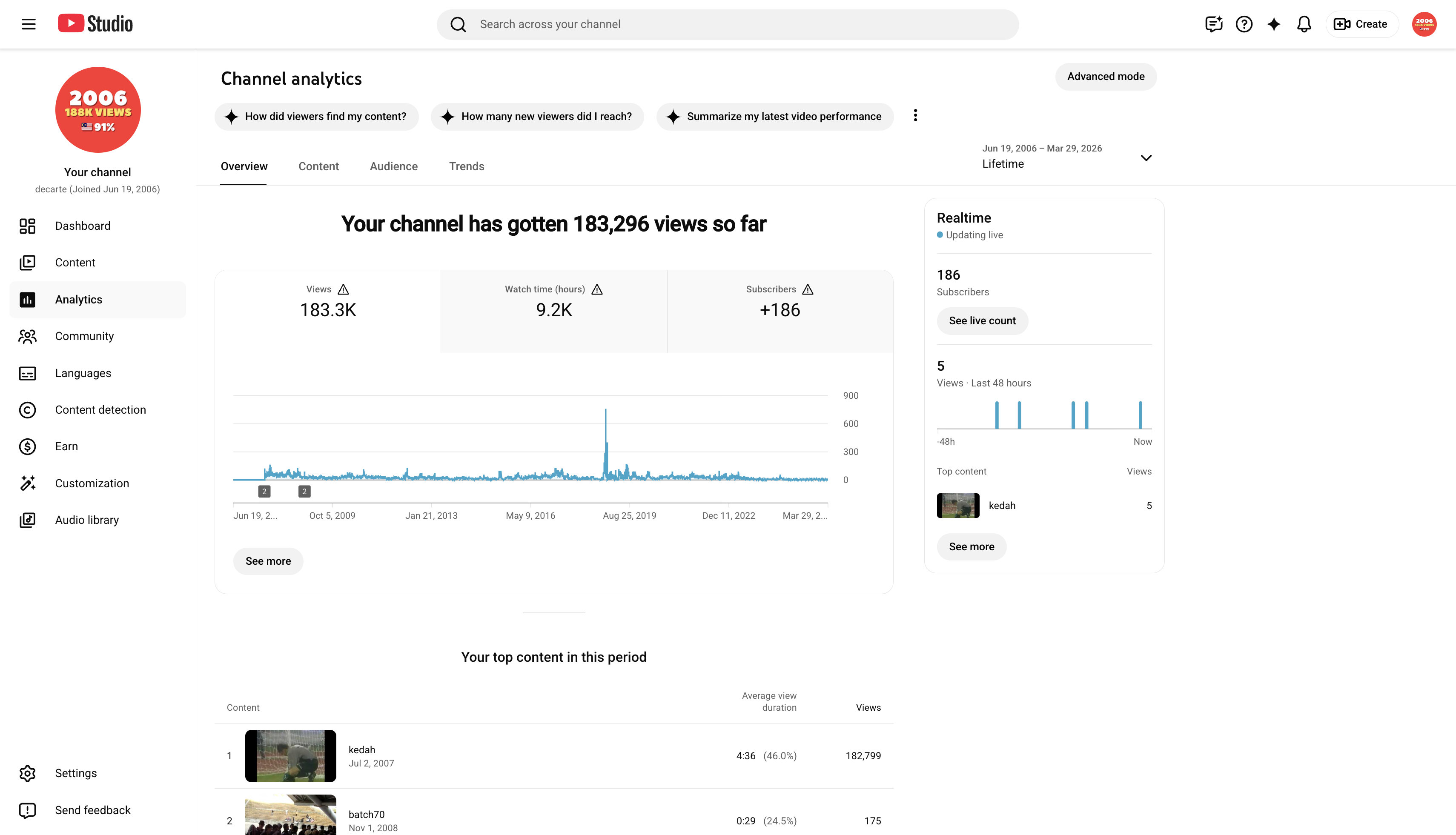Click the notifications bell icon

point(1304,24)
